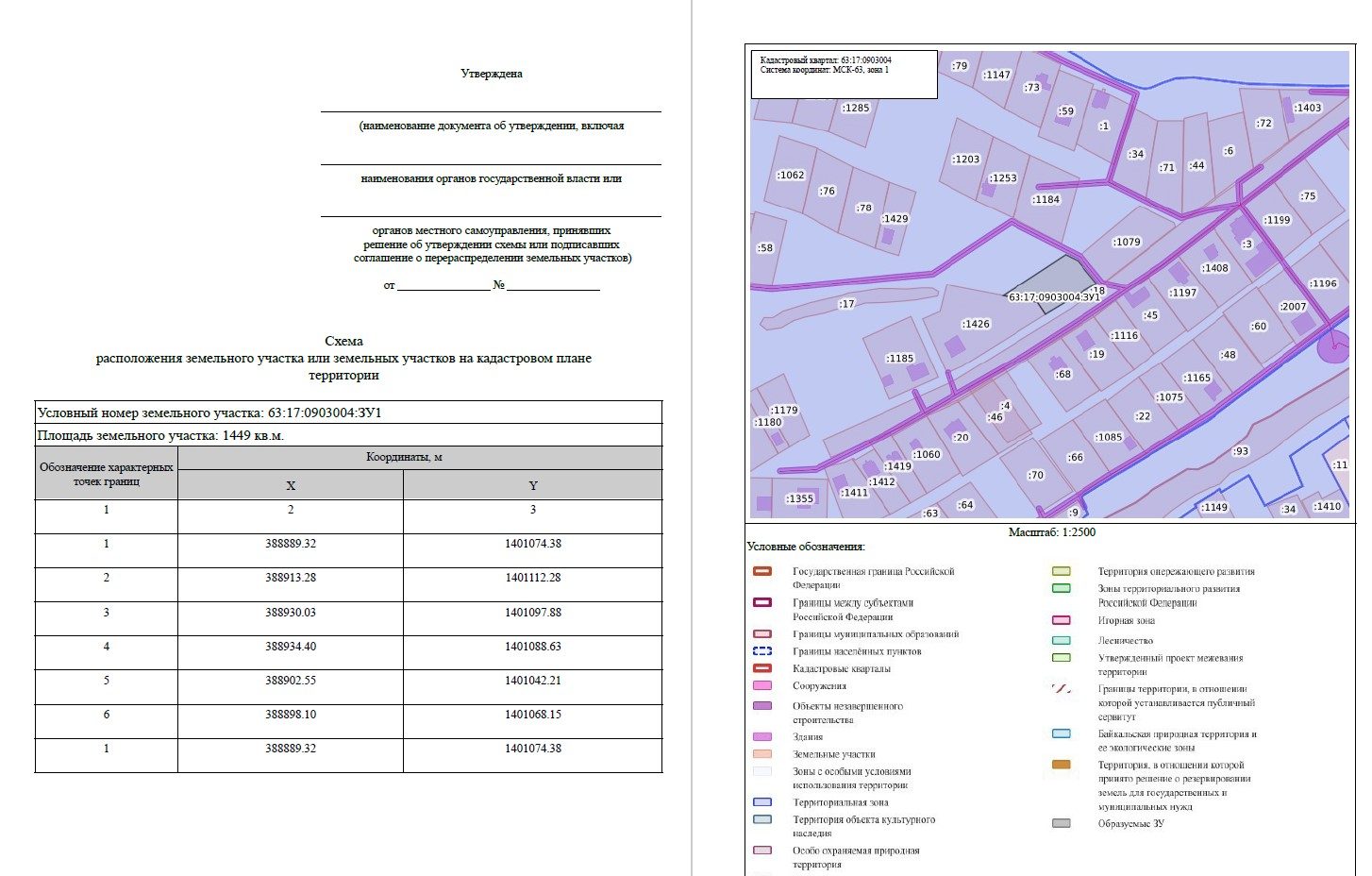Click parcel label :1285 on the map
Viewport: 1372px width, 876px height.
[x=855, y=108]
